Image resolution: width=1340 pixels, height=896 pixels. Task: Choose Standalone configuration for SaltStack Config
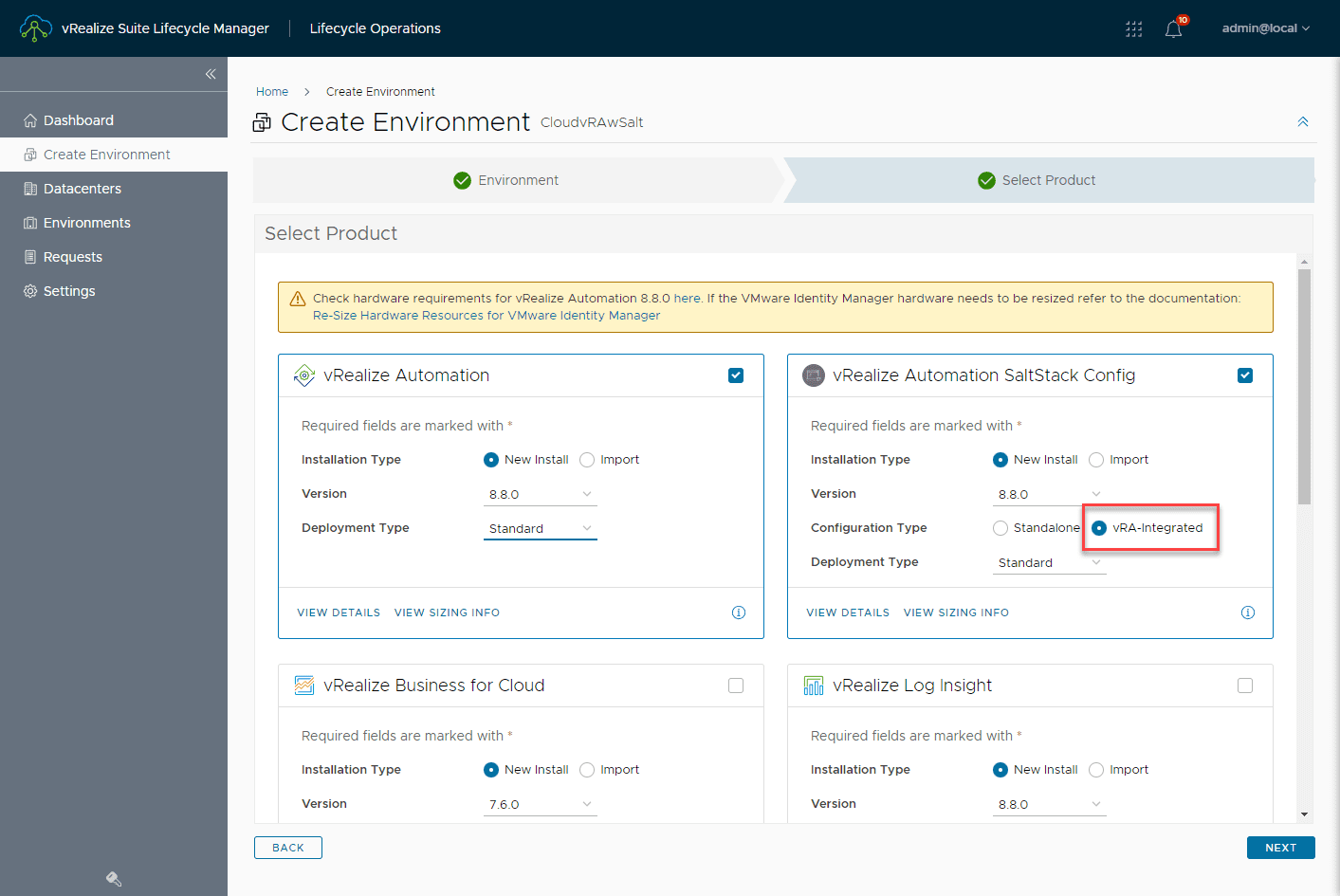point(1000,527)
